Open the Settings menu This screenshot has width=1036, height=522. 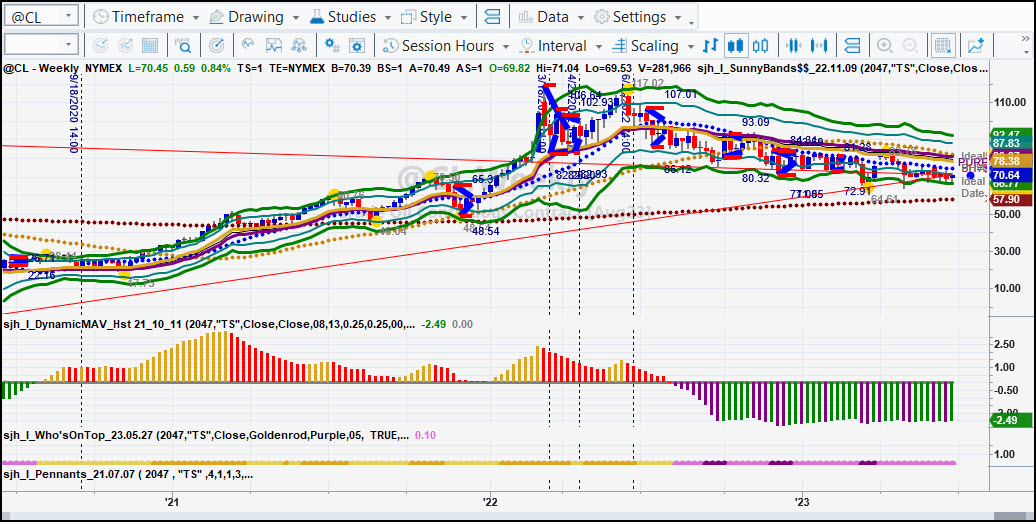(639, 17)
